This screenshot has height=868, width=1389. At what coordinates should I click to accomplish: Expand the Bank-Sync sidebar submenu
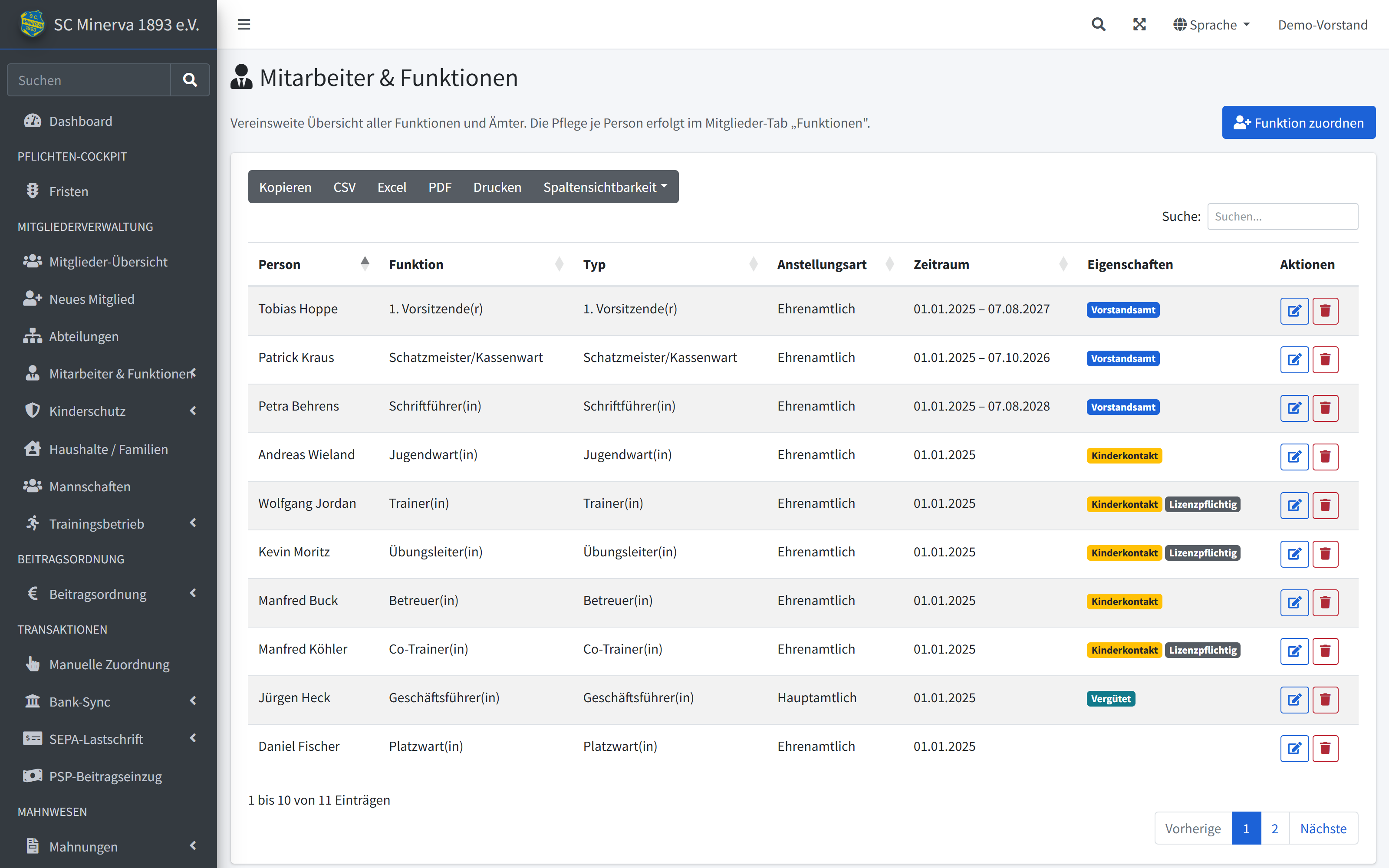pos(109,701)
